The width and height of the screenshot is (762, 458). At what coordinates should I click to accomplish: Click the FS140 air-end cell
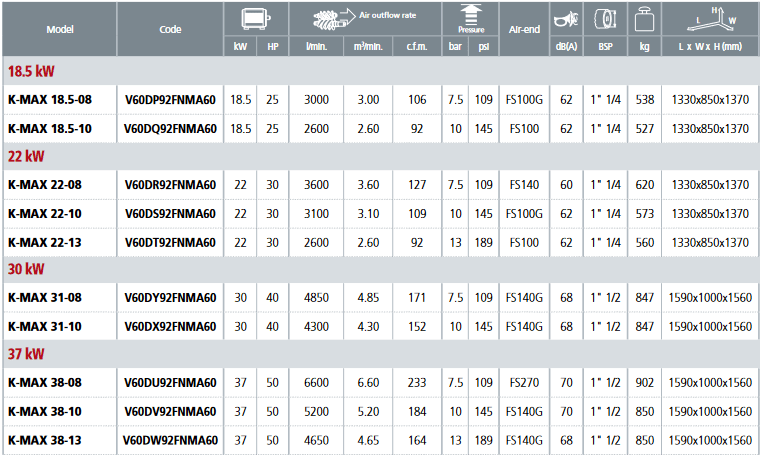(x=524, y=185)
